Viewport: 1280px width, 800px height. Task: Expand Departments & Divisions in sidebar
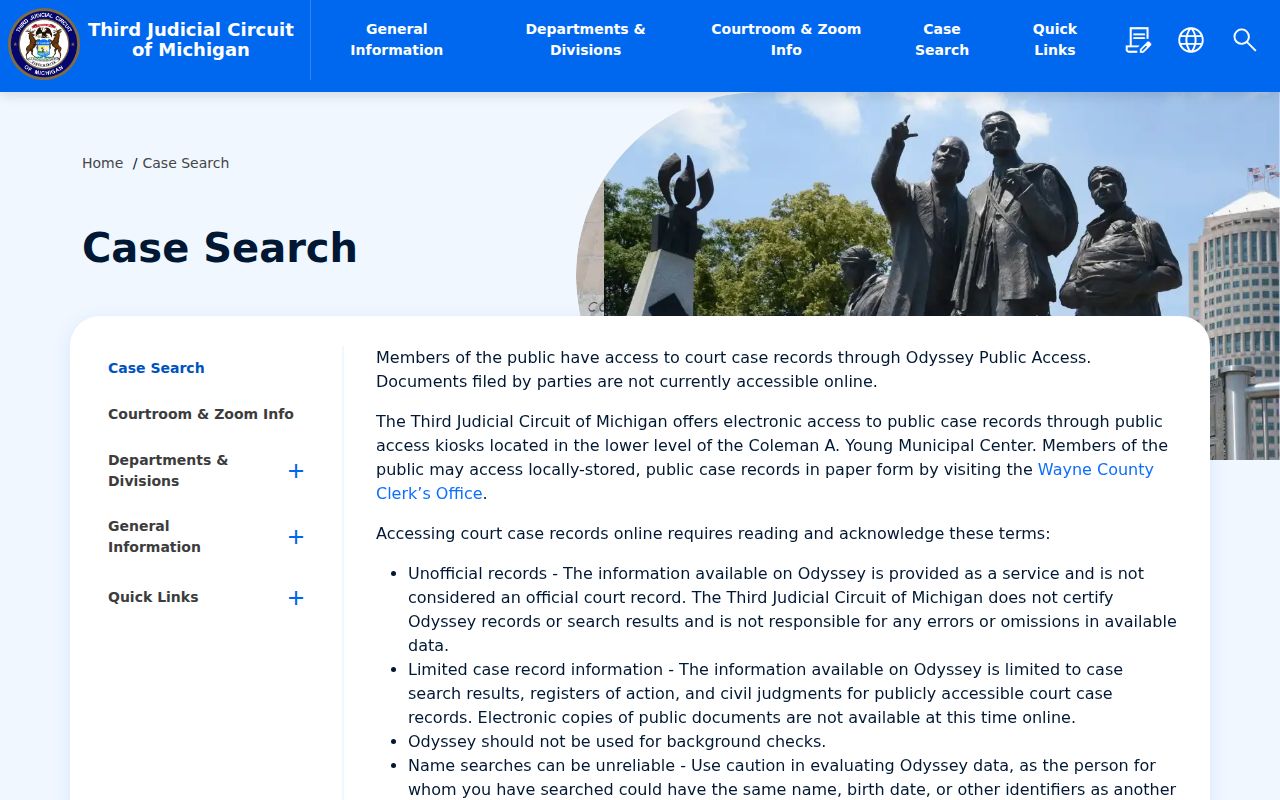[x=296, y=471]
